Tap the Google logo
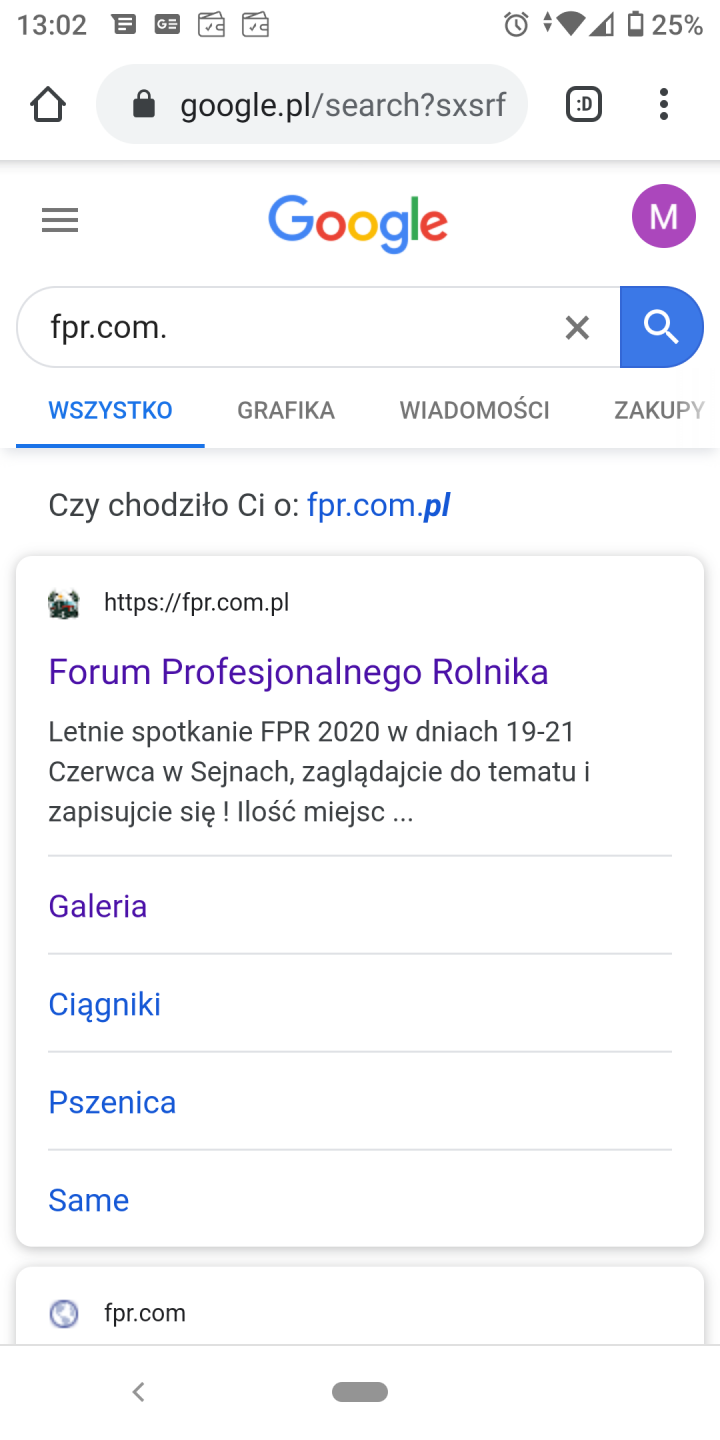This screenshot has width=720, height=1440. pyautogui.click(x=358, y=222)
